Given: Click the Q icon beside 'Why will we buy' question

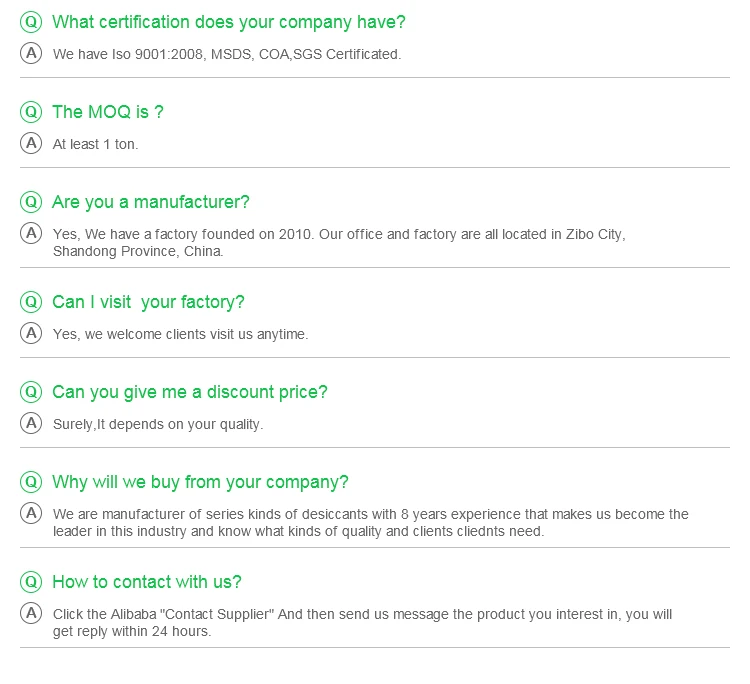Looking at the screenshot, I should click(31, 482).
